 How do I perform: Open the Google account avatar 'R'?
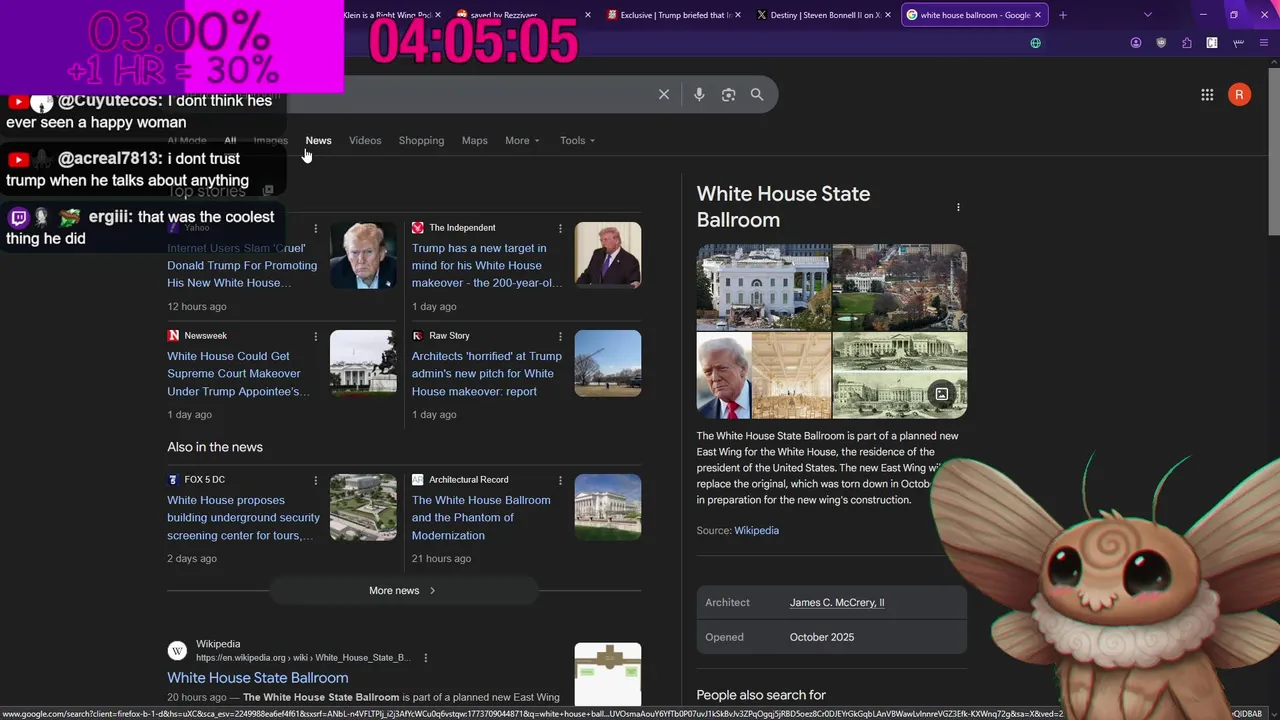[x=1239, y=94]
